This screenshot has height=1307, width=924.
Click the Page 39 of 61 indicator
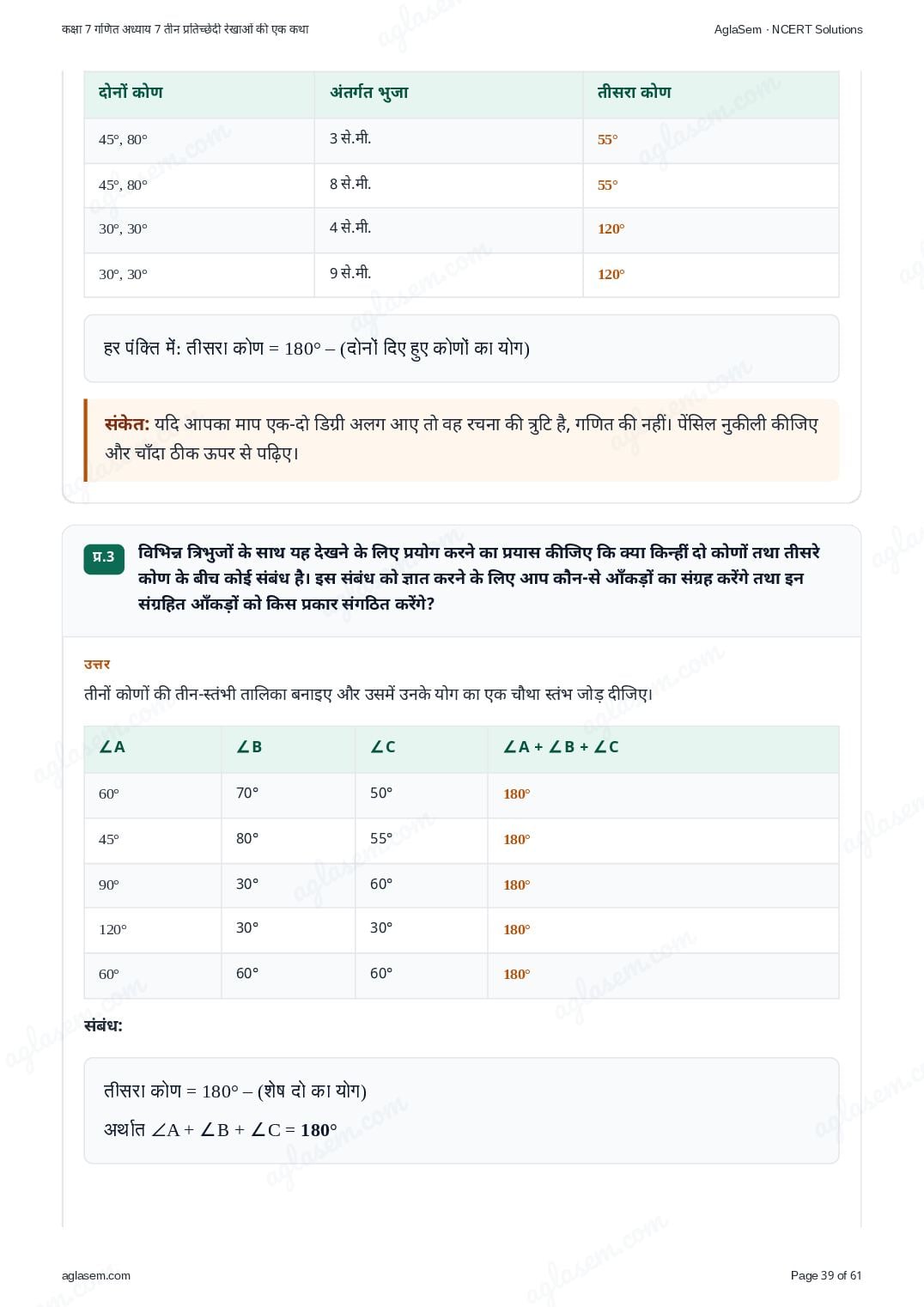(x=826, y=1275)
